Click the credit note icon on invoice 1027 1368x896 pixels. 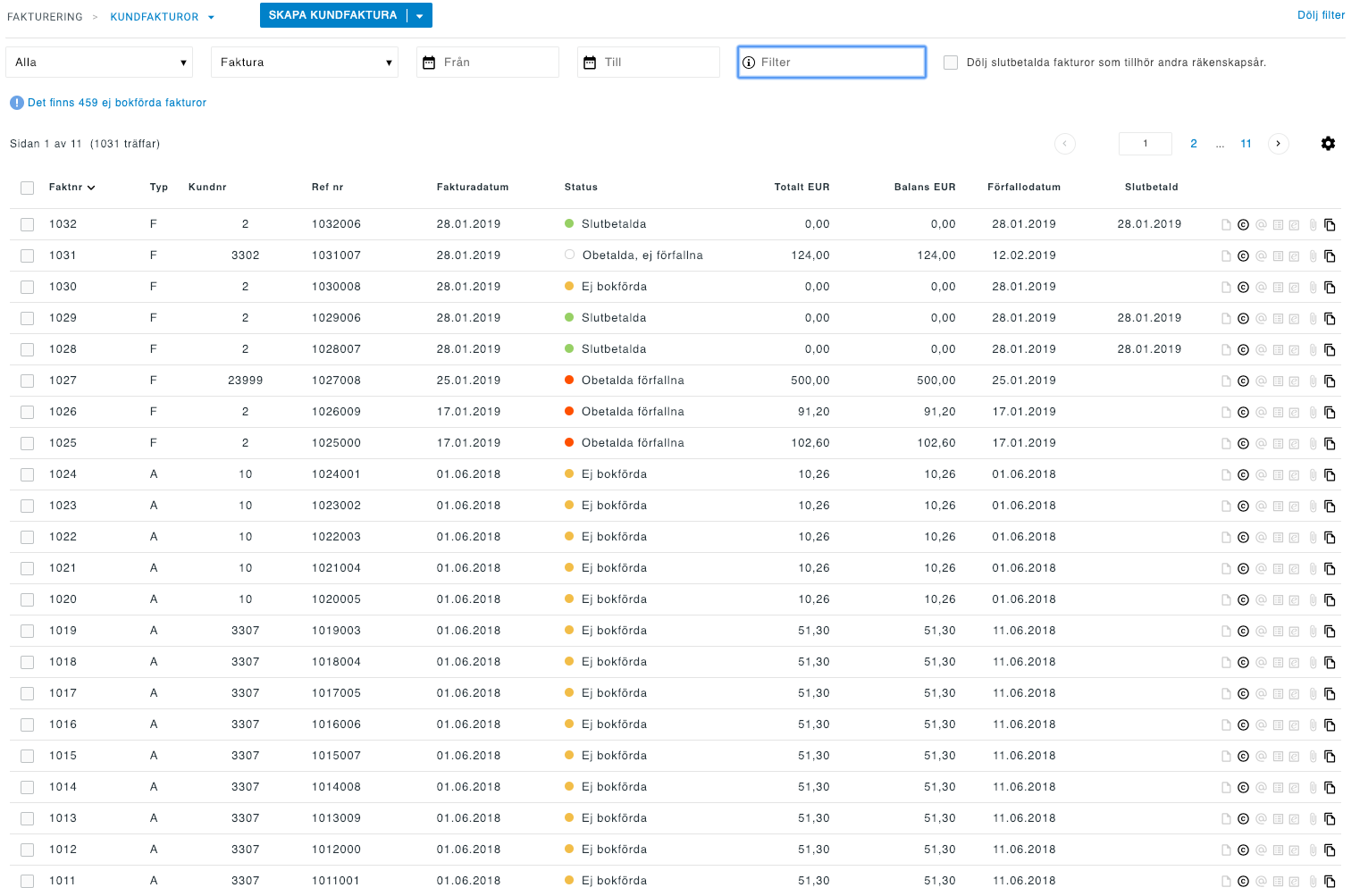(1243, 381)
